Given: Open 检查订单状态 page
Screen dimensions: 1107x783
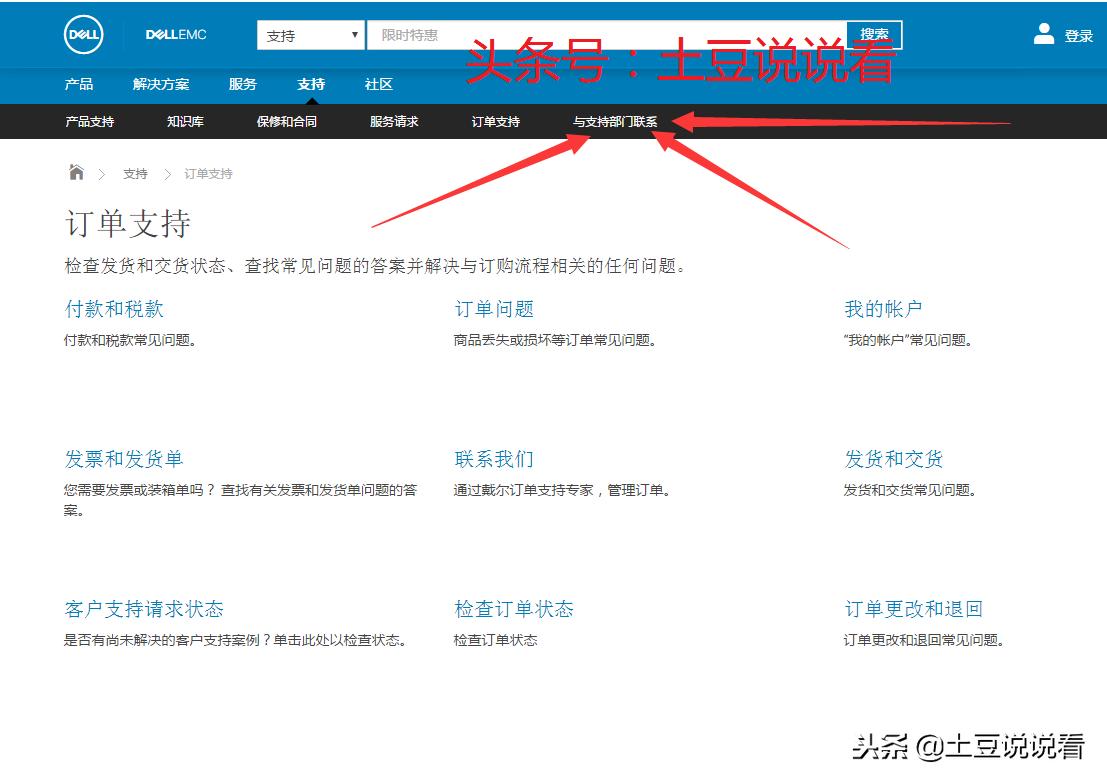Looking at the screenshot, I should click(515, 608).
